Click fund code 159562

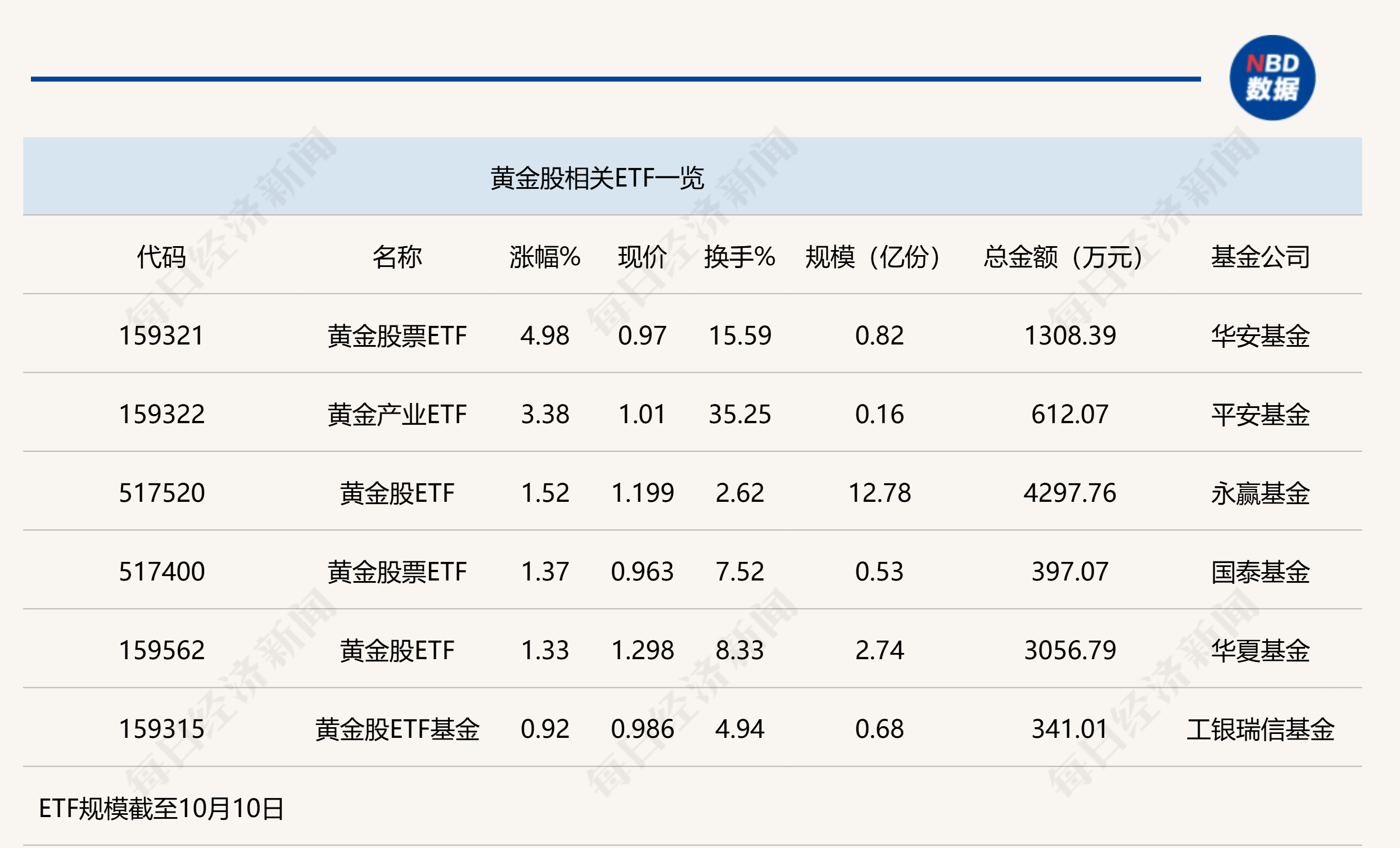(161, 650)
